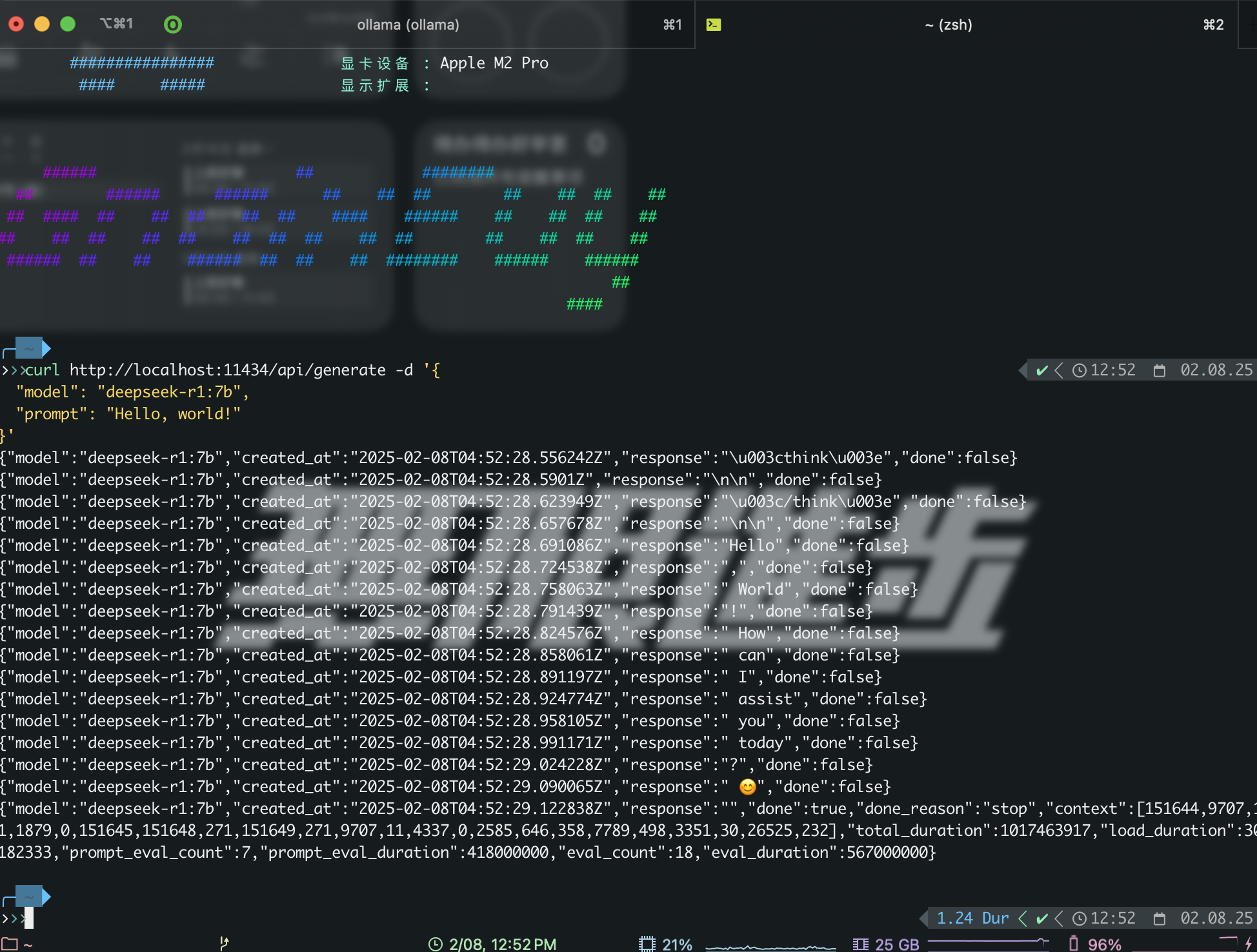This screenshot has width=1257, height=952.
Task: Click the chevron after 1.24 Dur
Action: [x=1023, y=918]
